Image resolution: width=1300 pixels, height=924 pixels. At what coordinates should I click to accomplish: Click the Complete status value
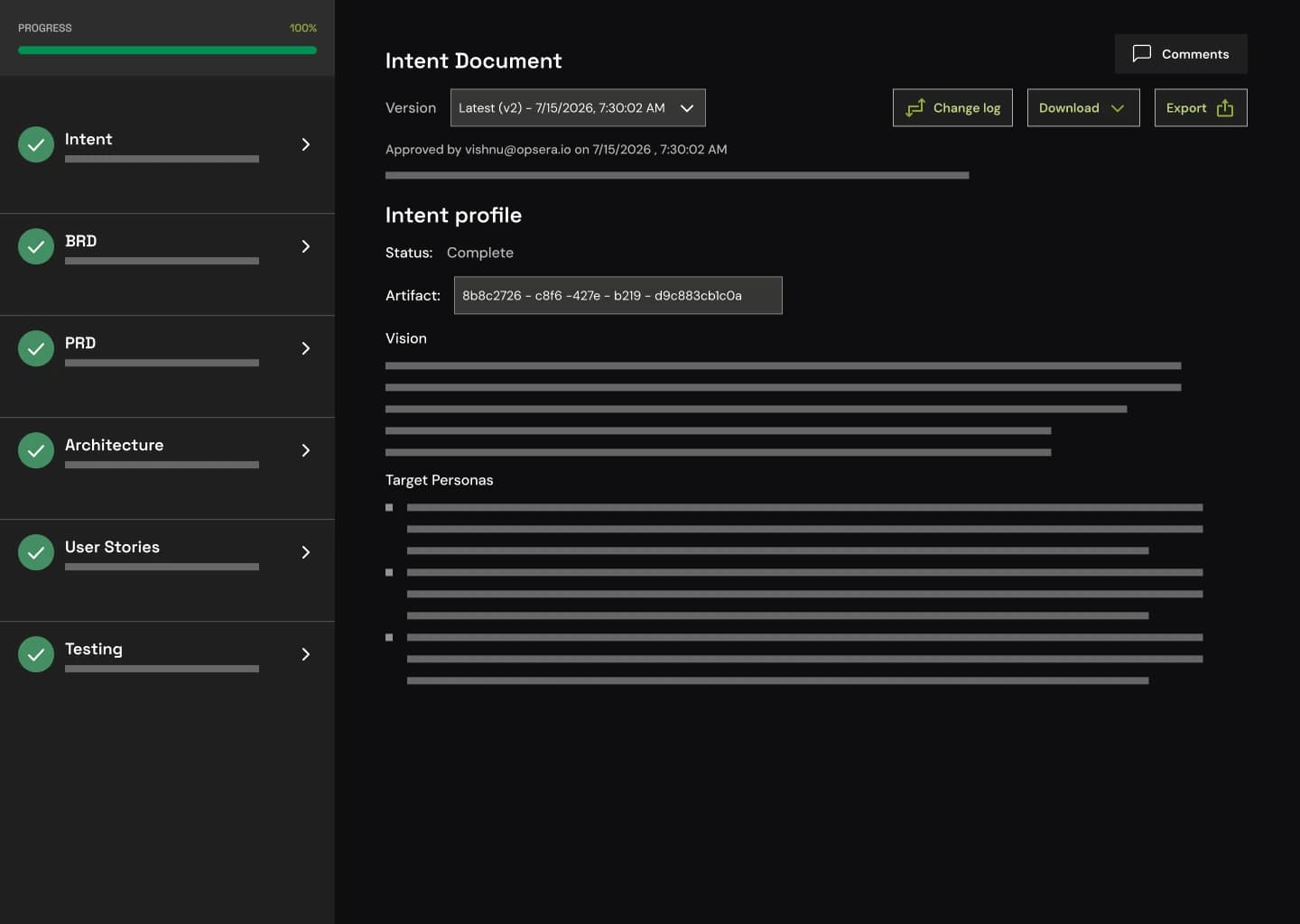[x=480, y=253]
